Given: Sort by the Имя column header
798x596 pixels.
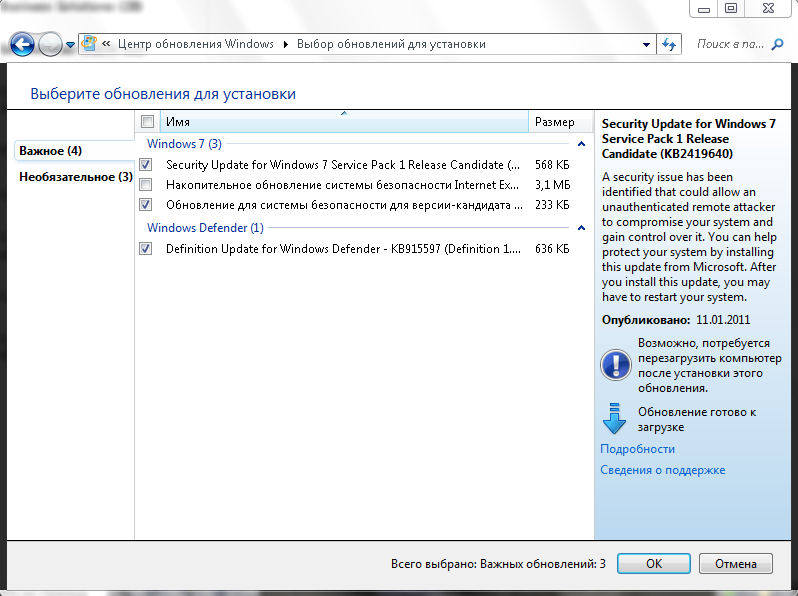Looking at the screenshot, I should tap(345, 122).
